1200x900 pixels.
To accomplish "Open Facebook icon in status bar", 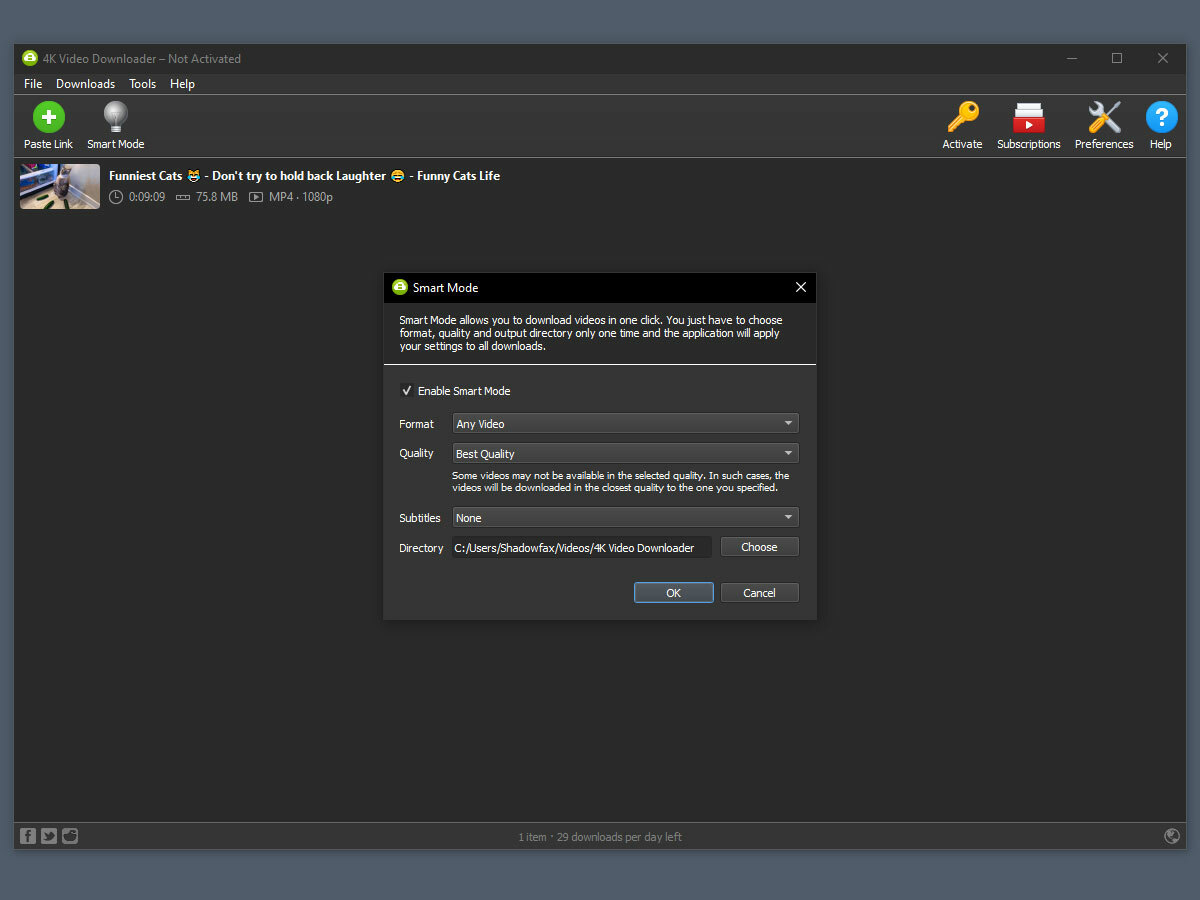I will tap(28, 836).
